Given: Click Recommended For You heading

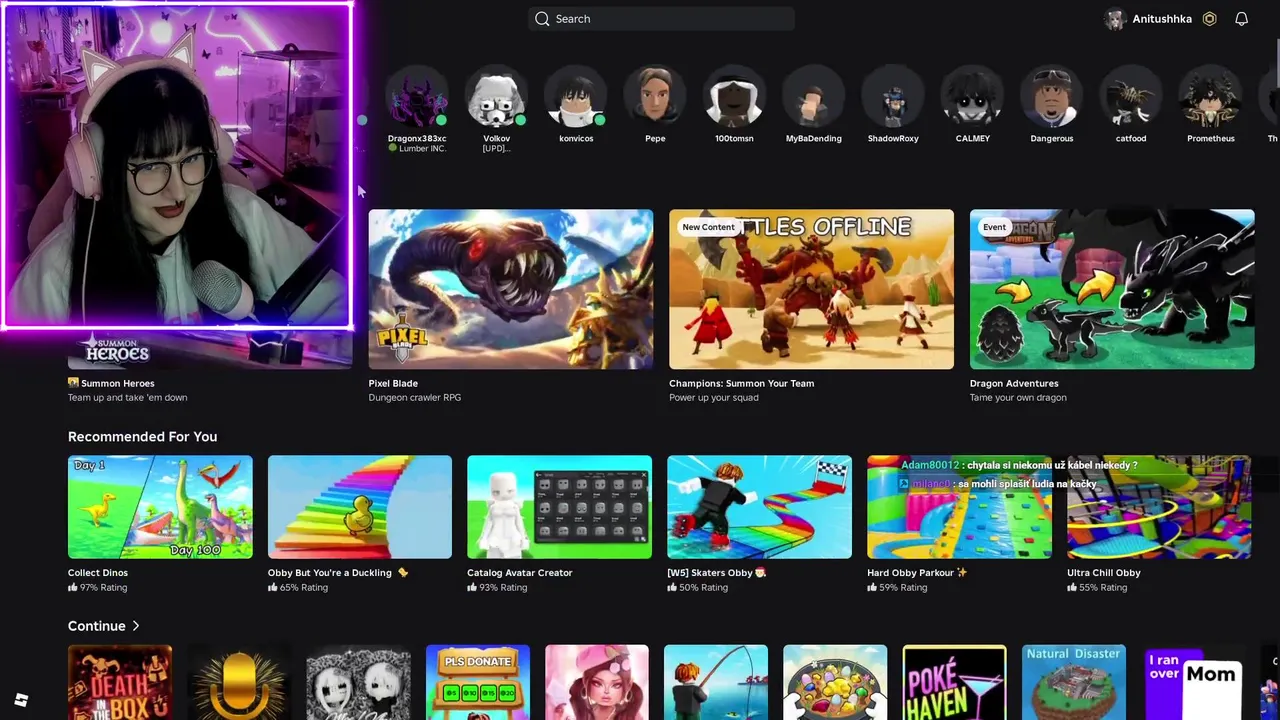Looking at the screenshot, I should (142, 437).
